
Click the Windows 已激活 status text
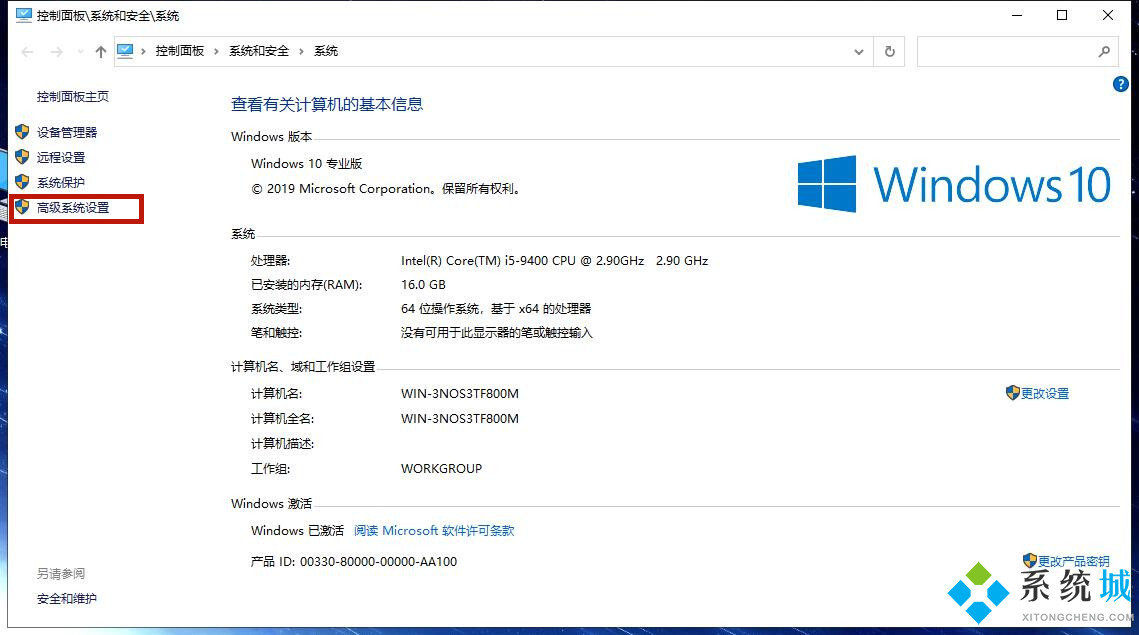[x=297, y=531]
